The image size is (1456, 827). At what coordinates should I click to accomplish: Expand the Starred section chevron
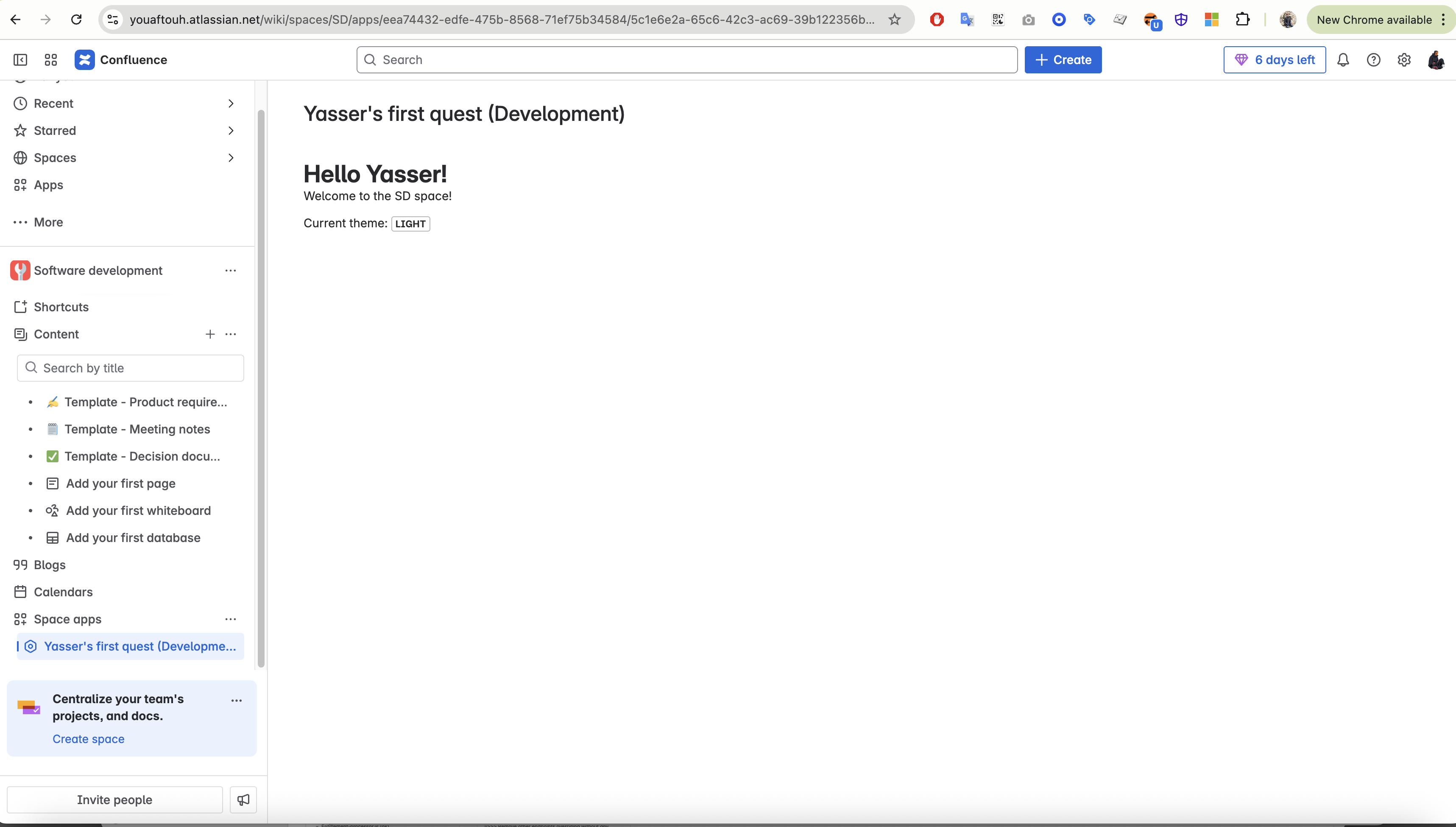(x=231, y=131)
